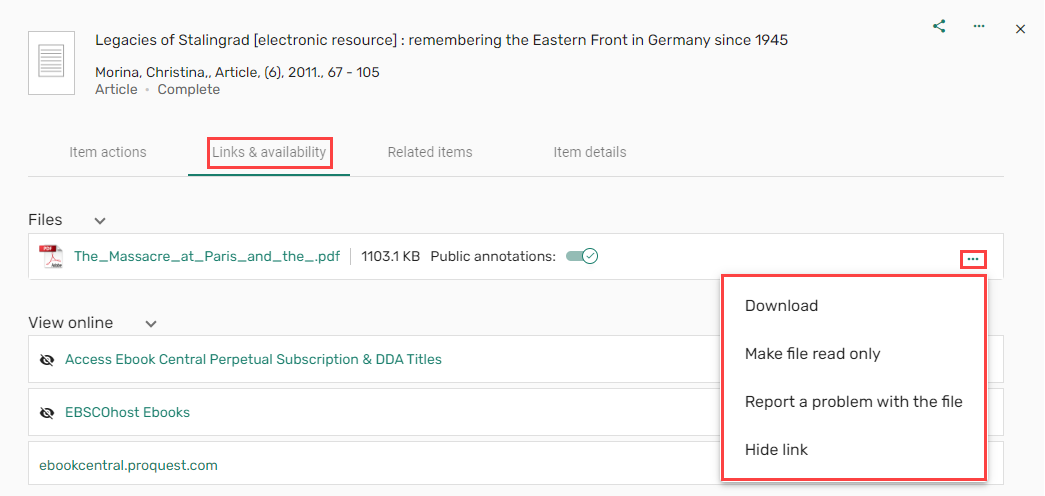Open the EBSCOhost Ebooks link
The image size is (1045, 496).
point(127,413)
